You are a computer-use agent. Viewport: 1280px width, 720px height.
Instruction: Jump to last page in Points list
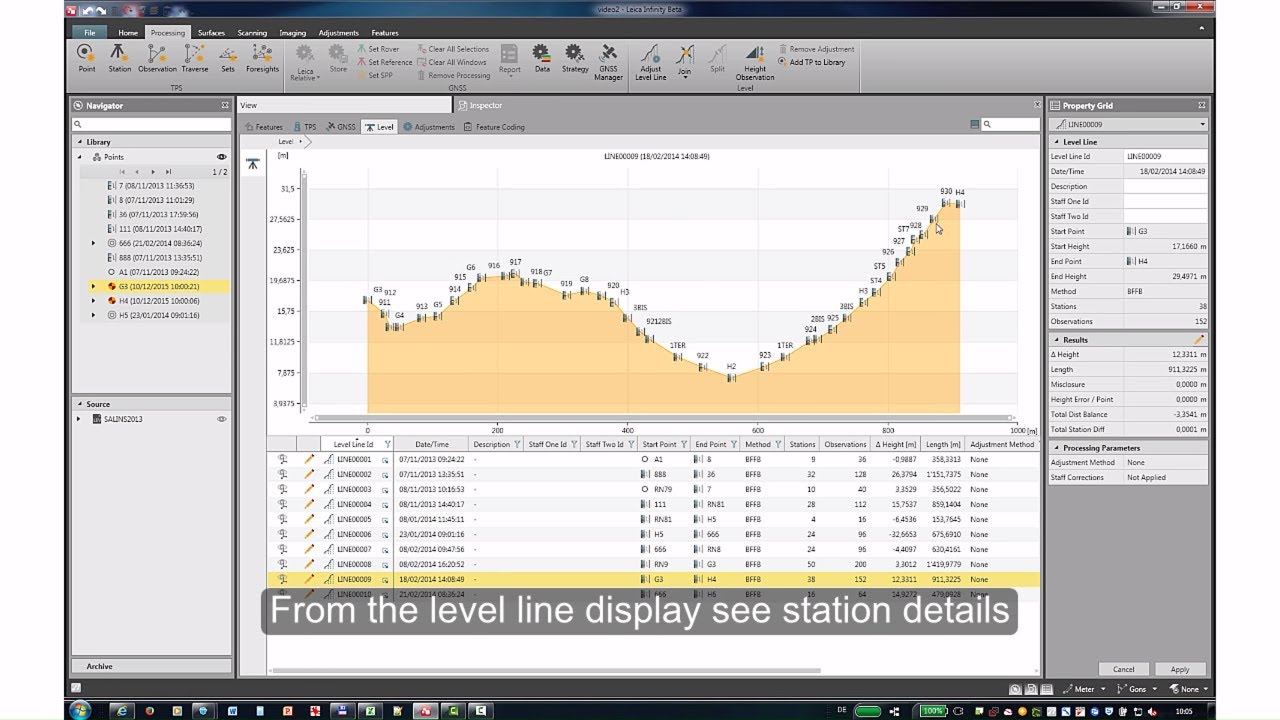click(168, 172)
